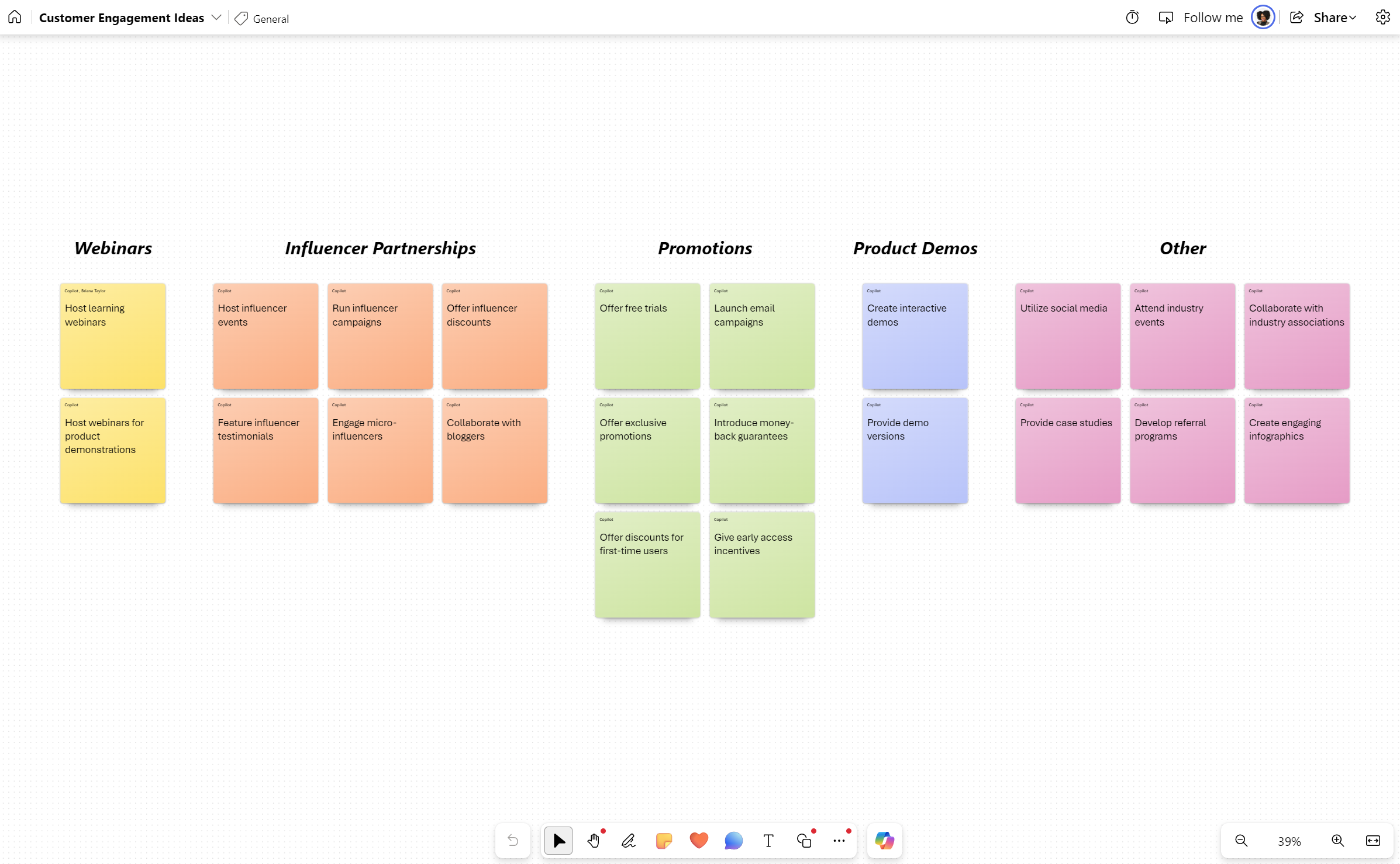Open the General label tag
Image resolution: width=1400 pixels, height=864 pixels.
click(261, 18)
